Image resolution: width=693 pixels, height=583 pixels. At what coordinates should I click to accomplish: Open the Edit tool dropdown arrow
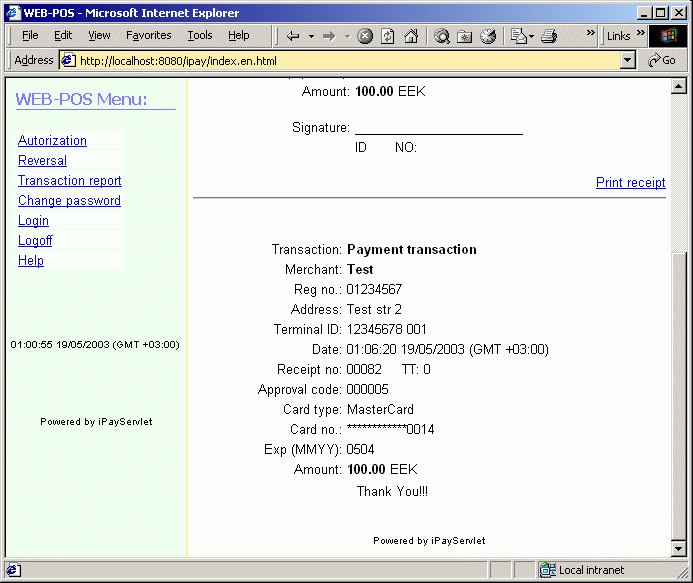point(531,36)
